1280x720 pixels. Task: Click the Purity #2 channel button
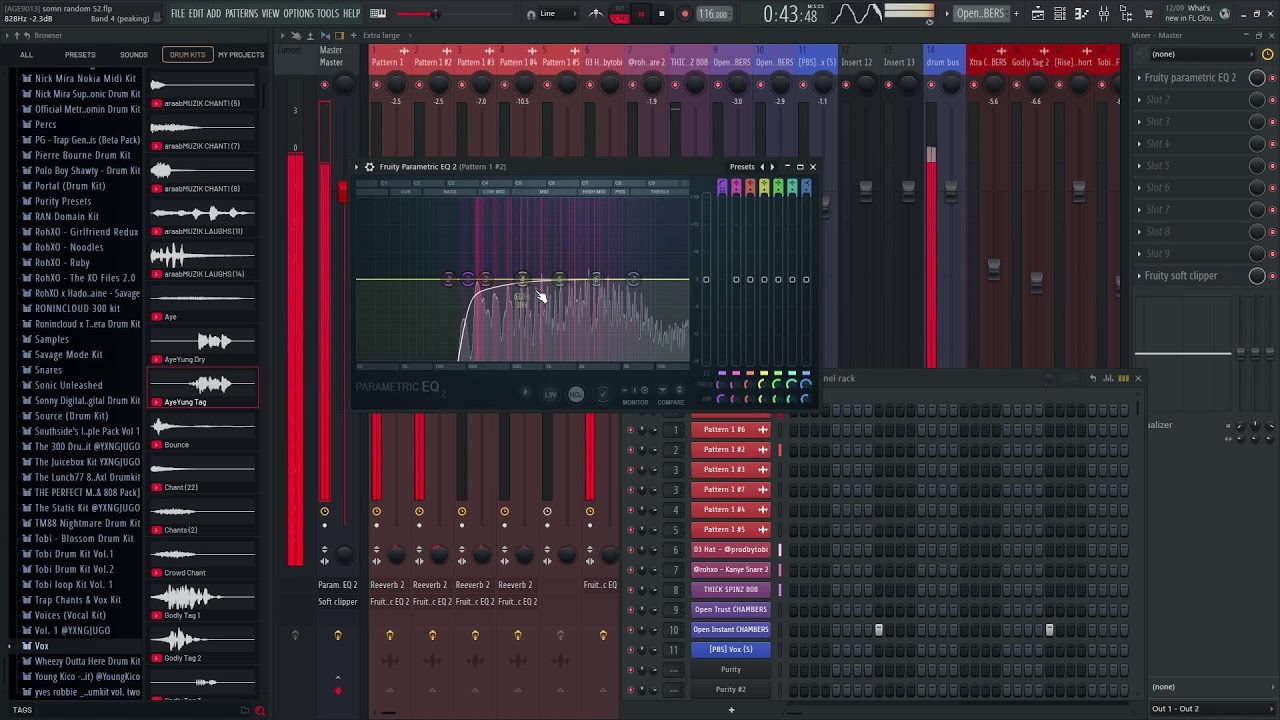[x=731, y=690]
